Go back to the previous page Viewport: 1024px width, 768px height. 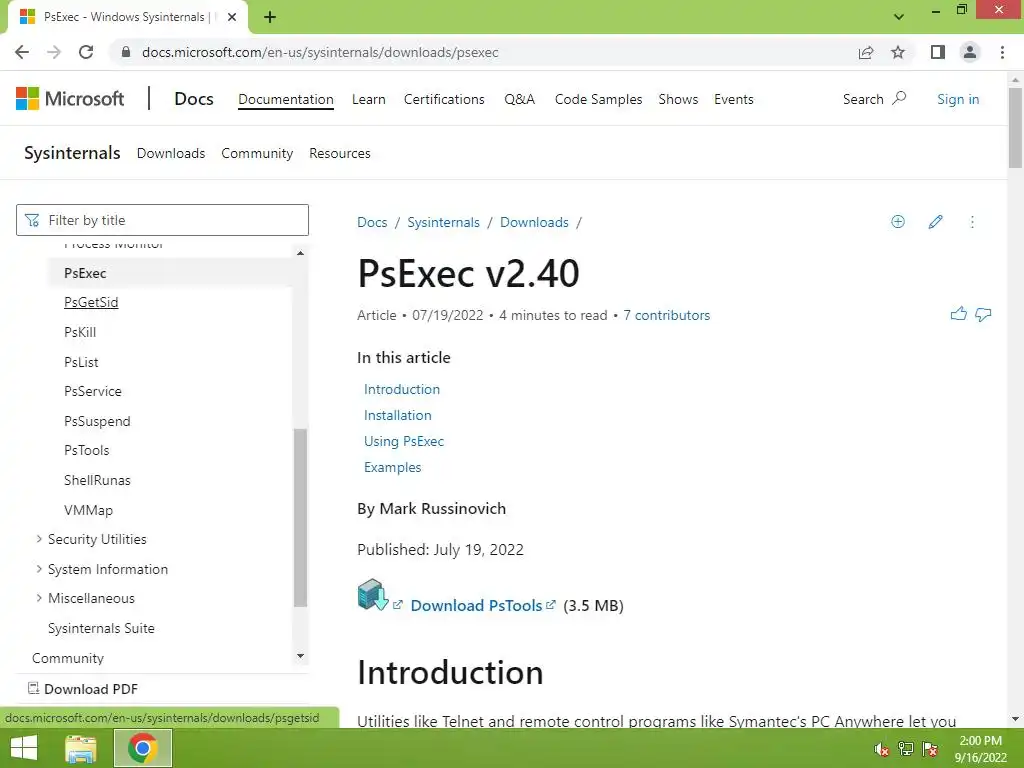[22, 52]
